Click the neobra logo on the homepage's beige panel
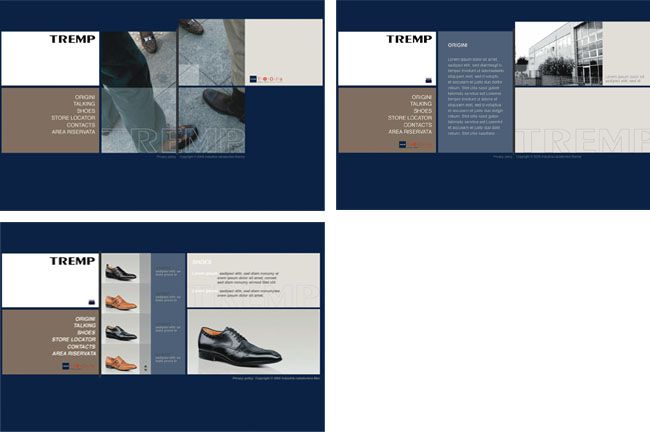Image resolution: width=650 pixels, height=432 pixels. (x=266, y=79)
